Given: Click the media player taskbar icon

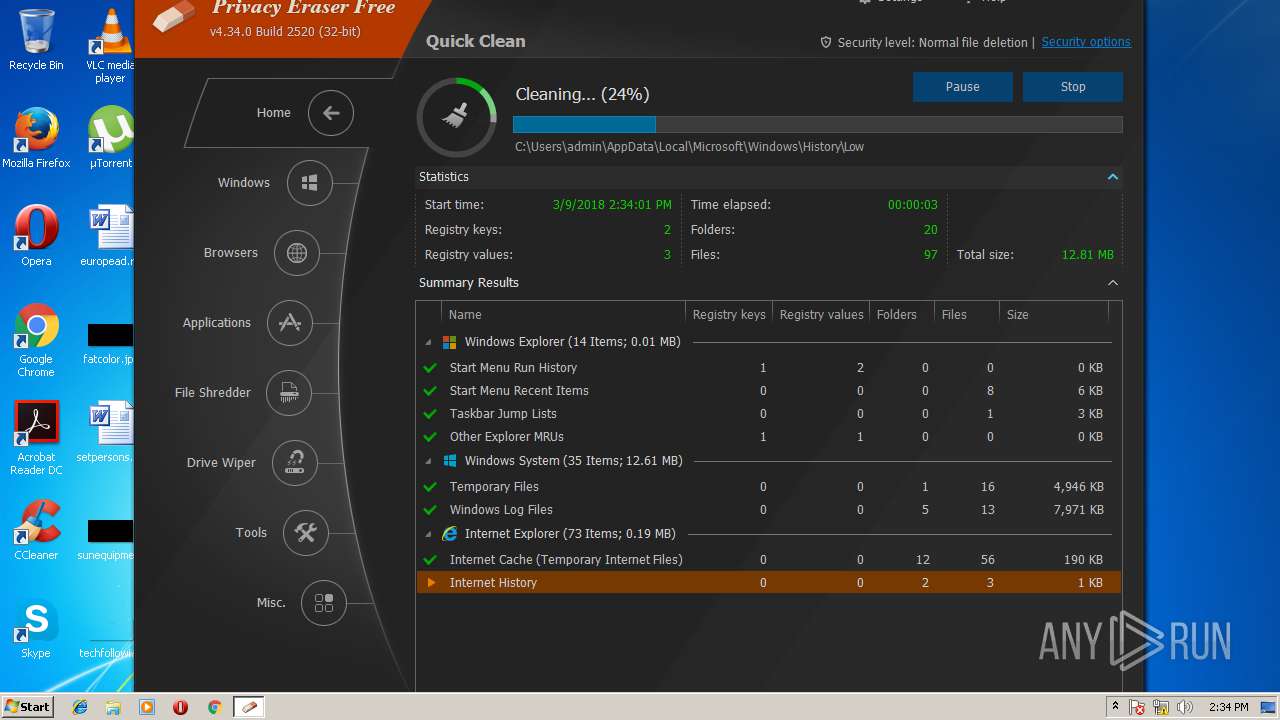Looking at the screenshot, I should click(147, 707).
